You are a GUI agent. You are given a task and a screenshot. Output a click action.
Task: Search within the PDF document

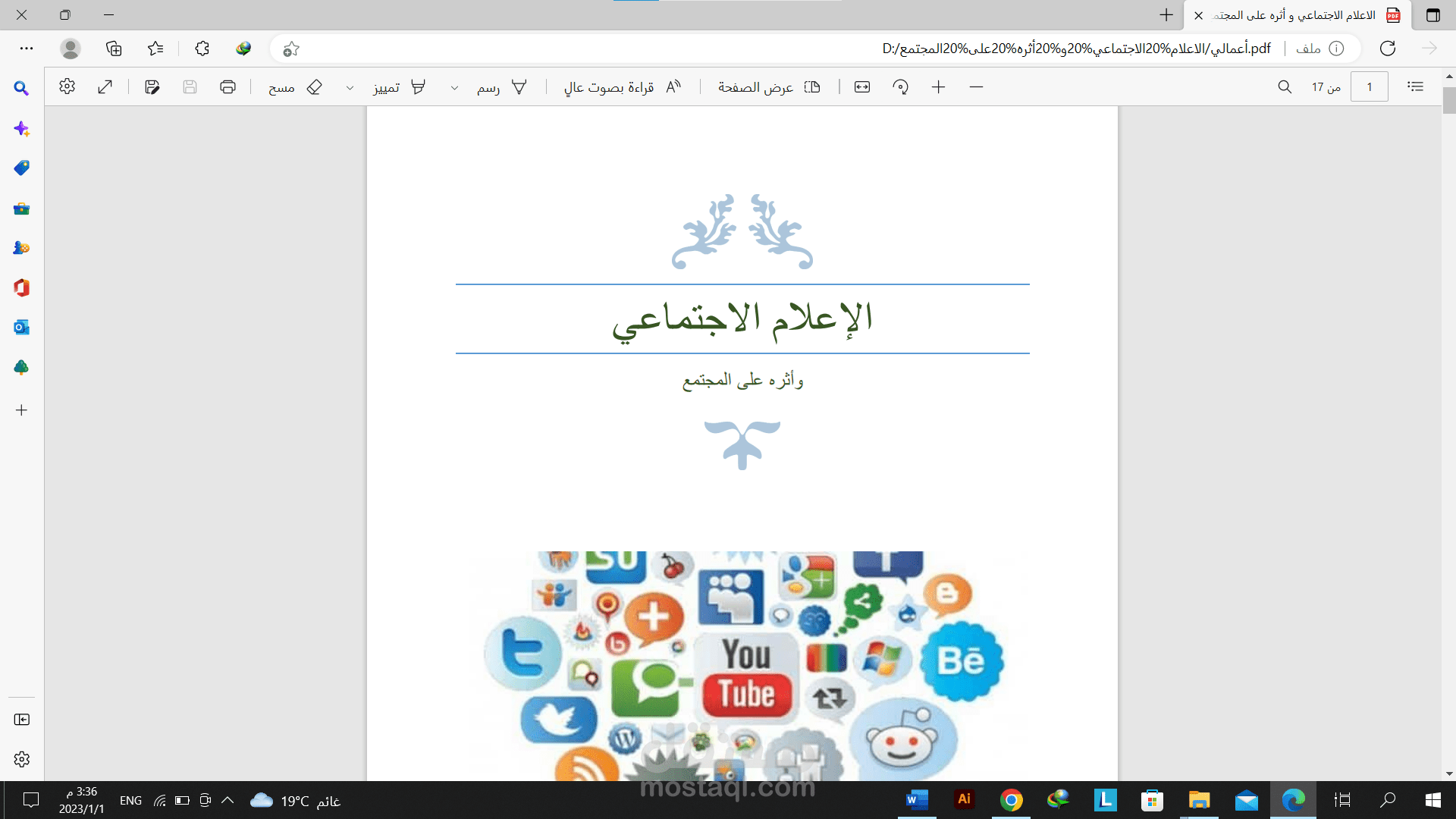(x=1285, y=86)
